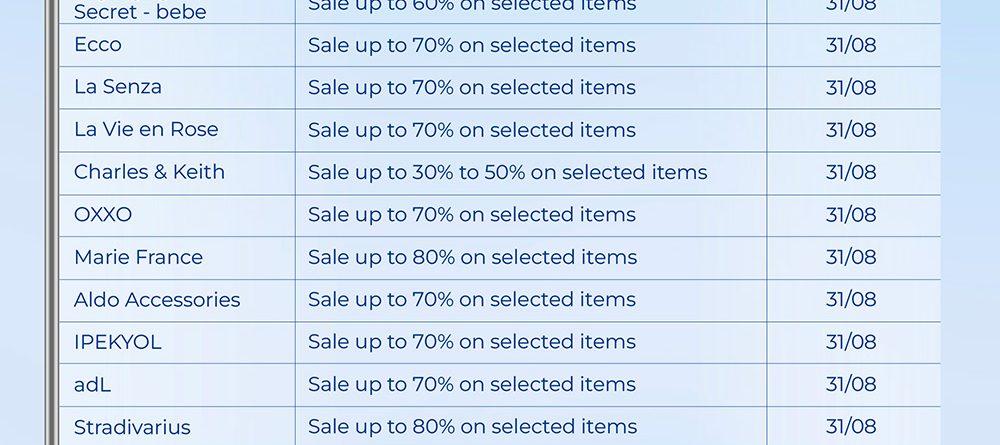Click La Vie en Rose brand name
This screenshot has height=445, width=1000.
point(146,130)
